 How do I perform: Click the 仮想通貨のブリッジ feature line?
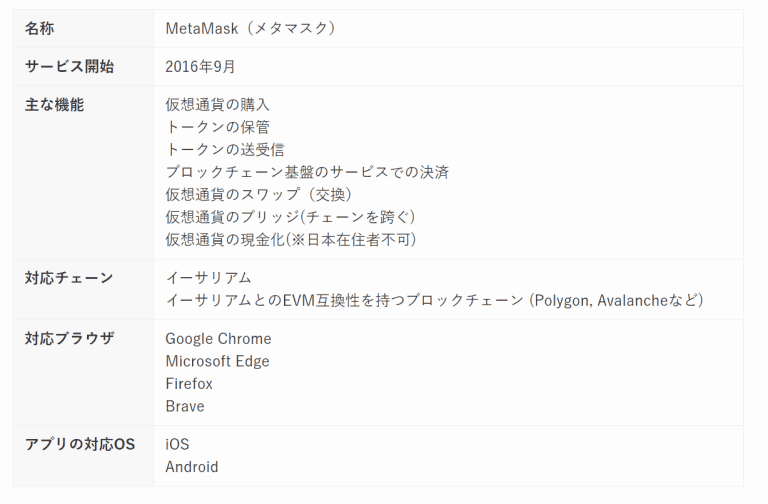(x=290, y=217)
